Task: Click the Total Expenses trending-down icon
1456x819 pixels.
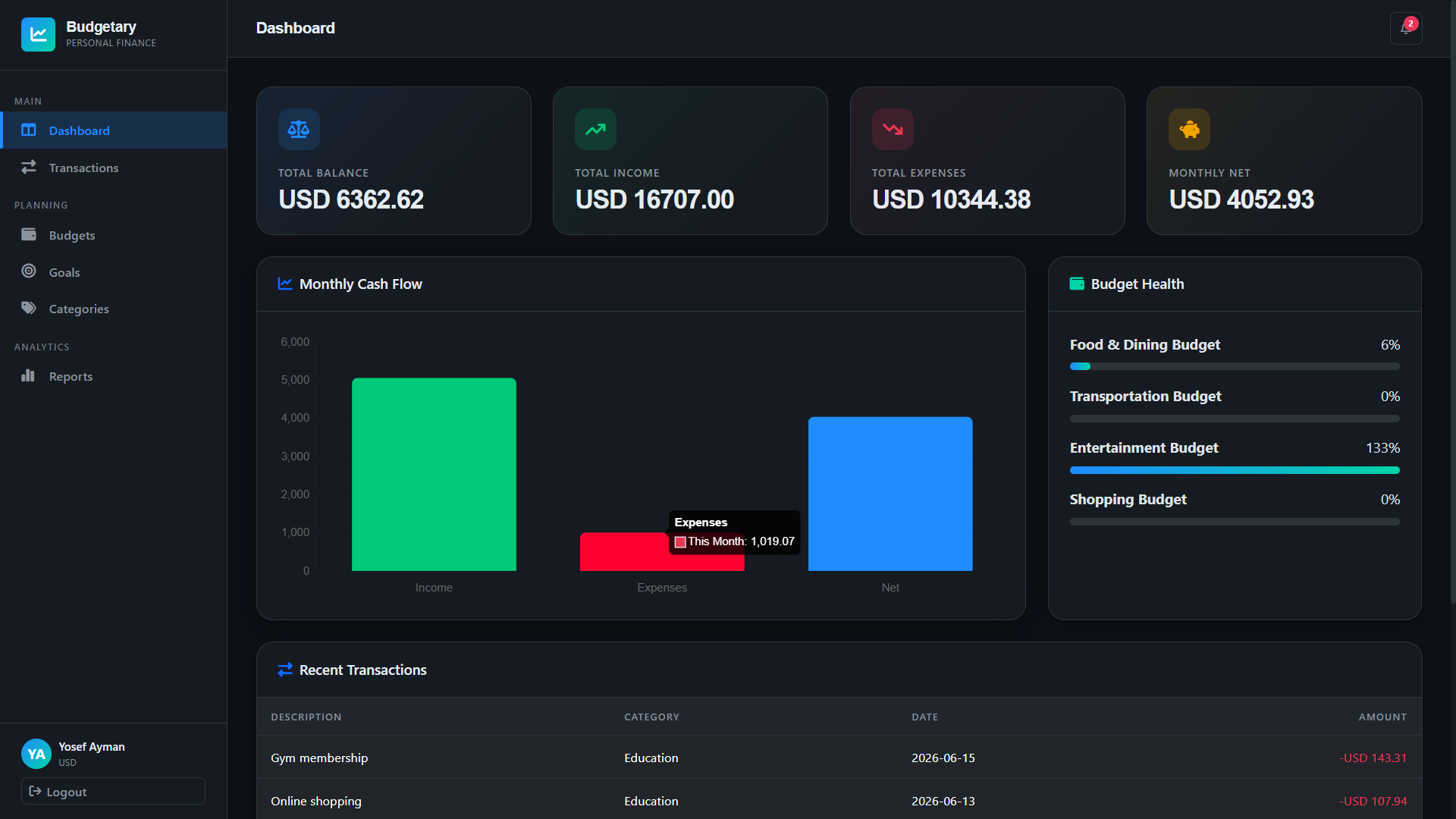Action: [893, 130]
